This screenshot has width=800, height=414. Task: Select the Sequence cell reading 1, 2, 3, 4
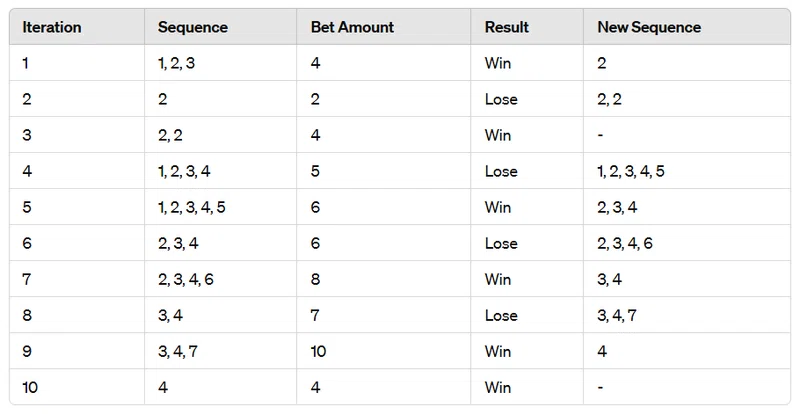pyautogui.click(x=184, y=171)
